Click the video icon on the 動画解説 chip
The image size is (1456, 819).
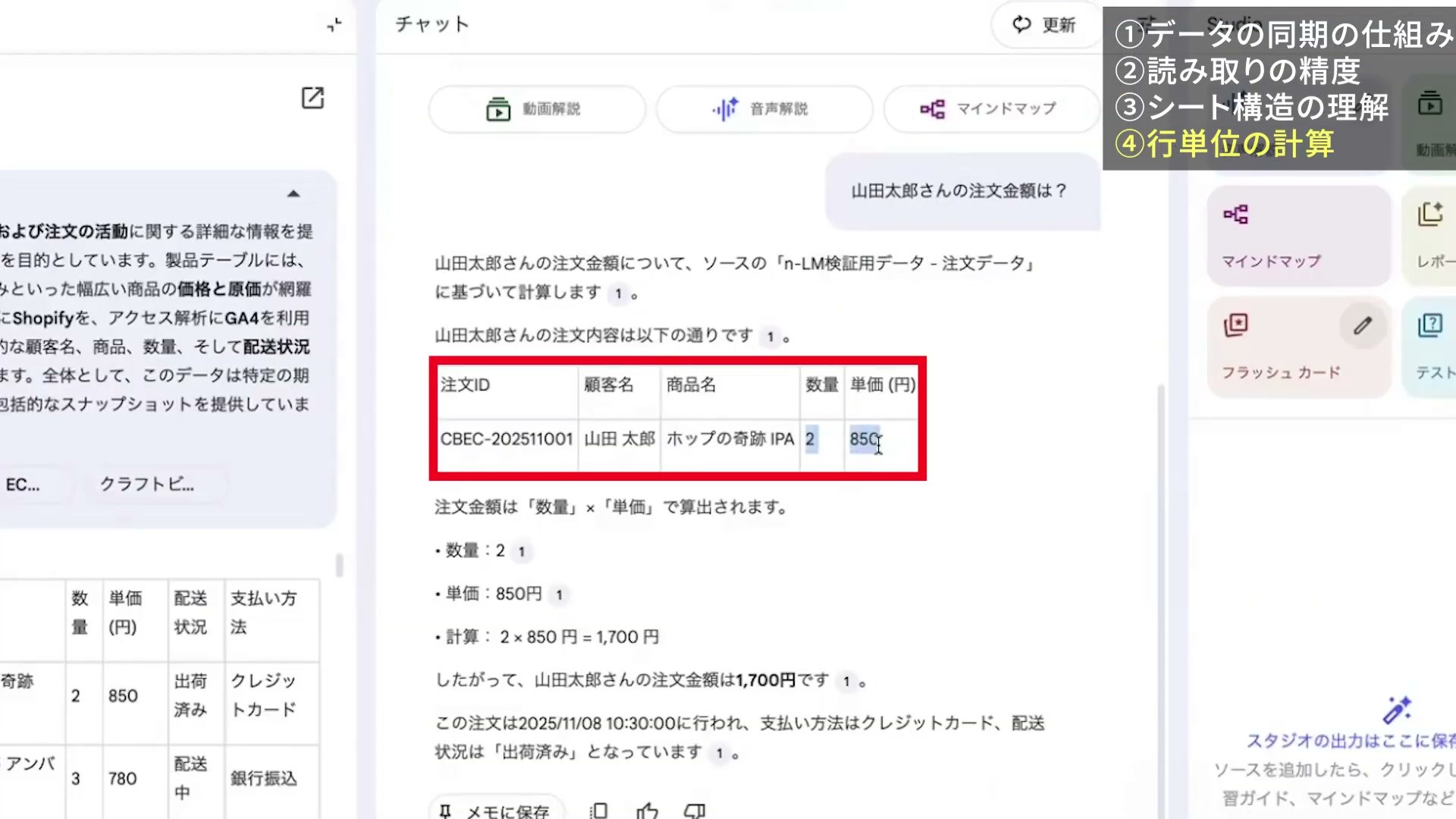coord(498,109)
